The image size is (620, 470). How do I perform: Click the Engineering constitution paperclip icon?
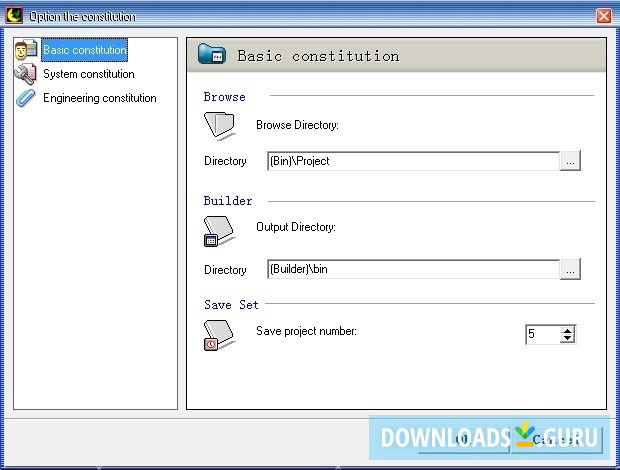[26, 98]
